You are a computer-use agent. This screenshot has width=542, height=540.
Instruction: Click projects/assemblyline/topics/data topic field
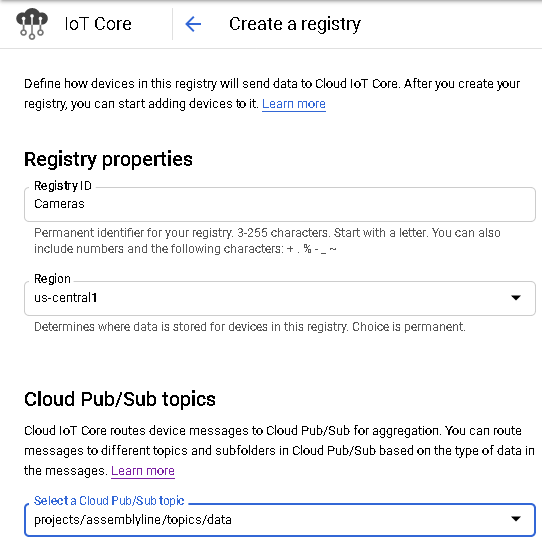point(280,520)
